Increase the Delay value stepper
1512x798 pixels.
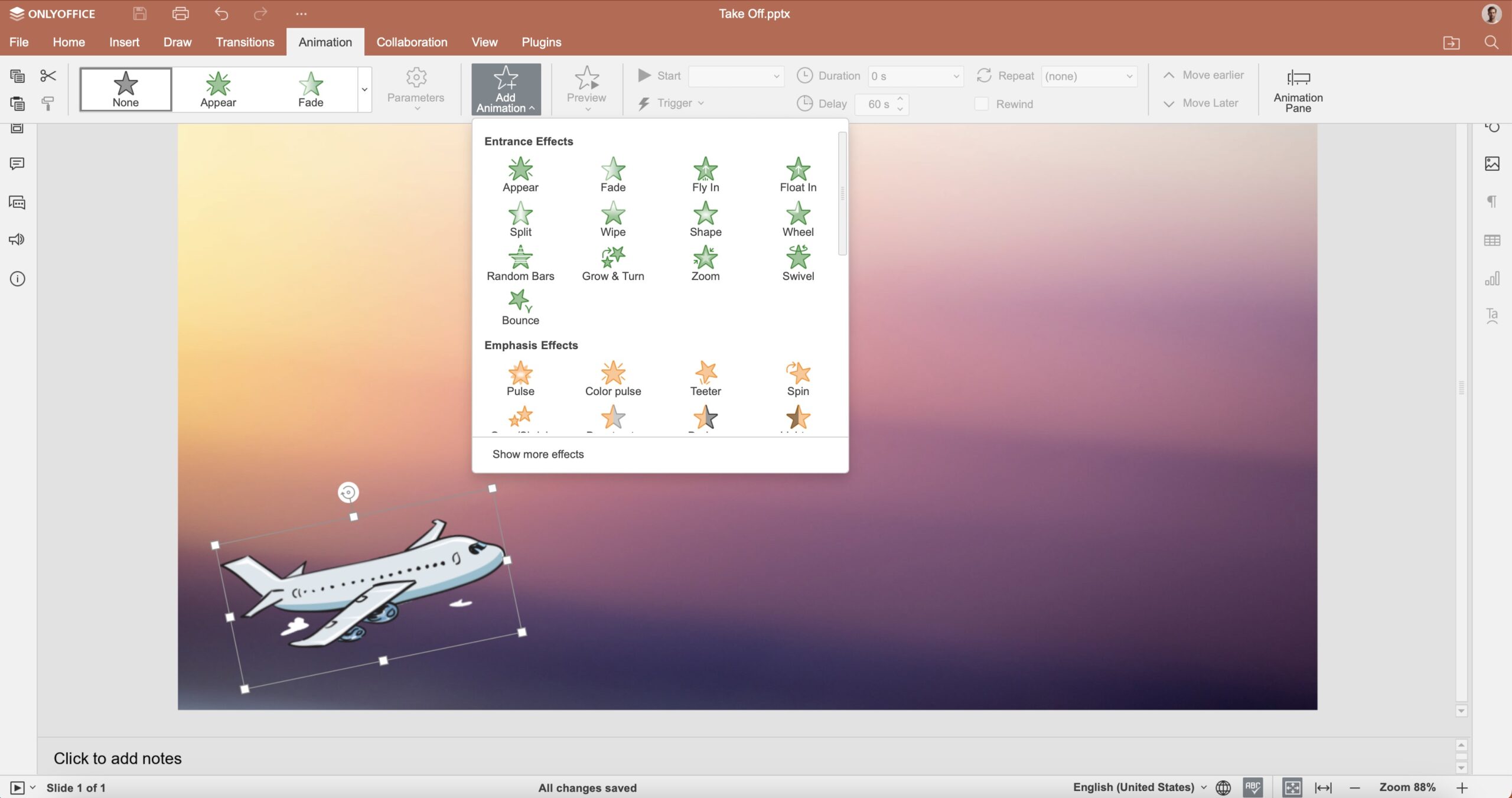[x=900, y=99]
